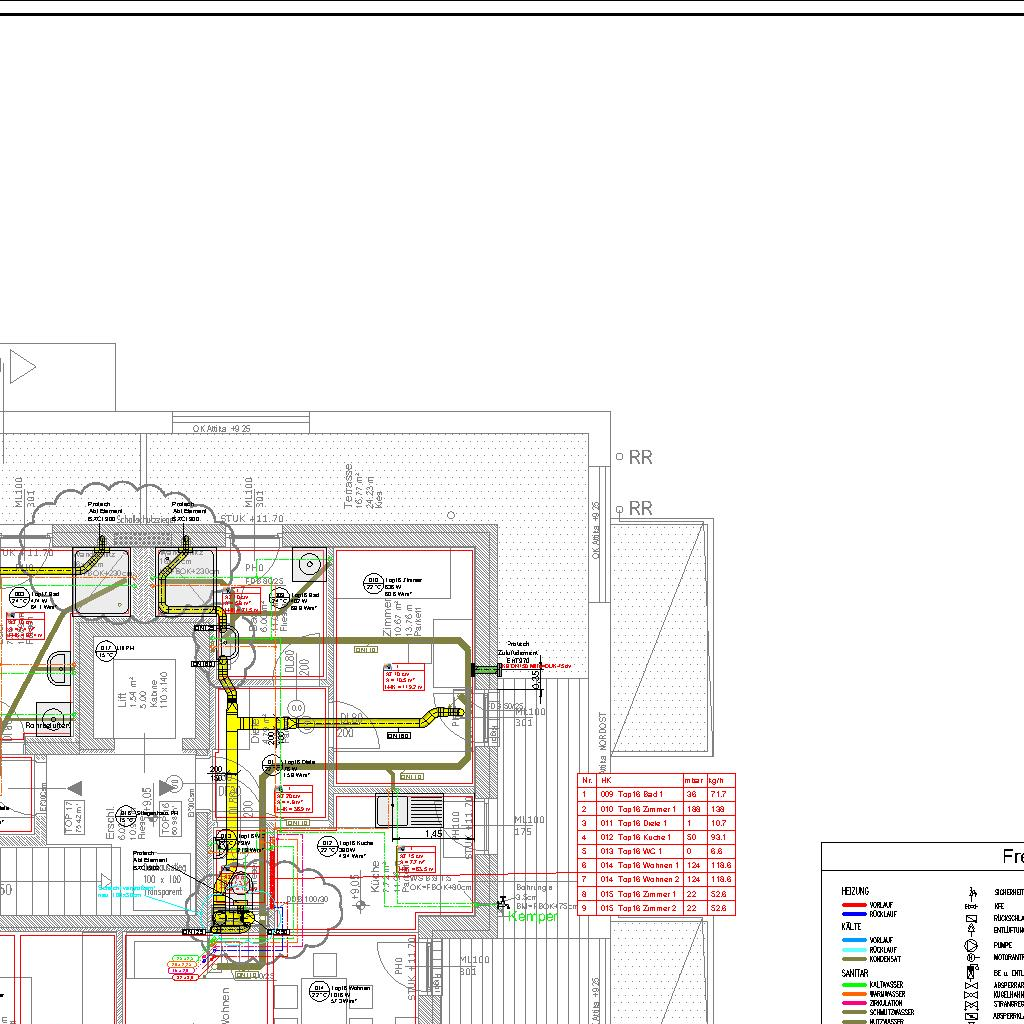Pick the Entlüftung symbol in the legend
The image size is (1024, 1024).
tap(970, 930)
